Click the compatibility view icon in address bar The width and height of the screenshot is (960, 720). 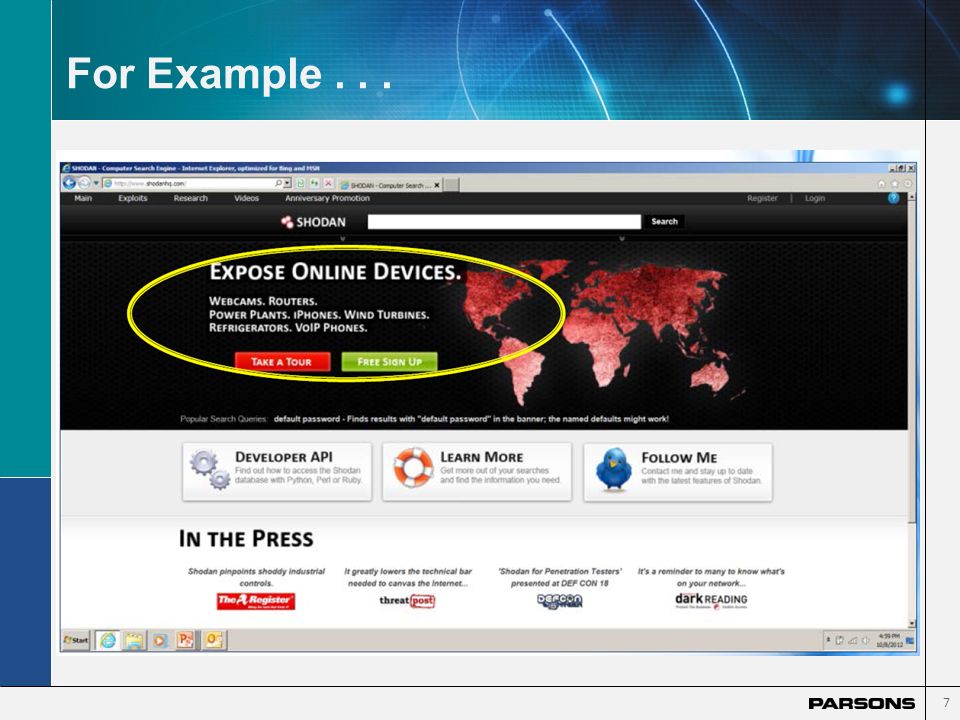point(301,183)
